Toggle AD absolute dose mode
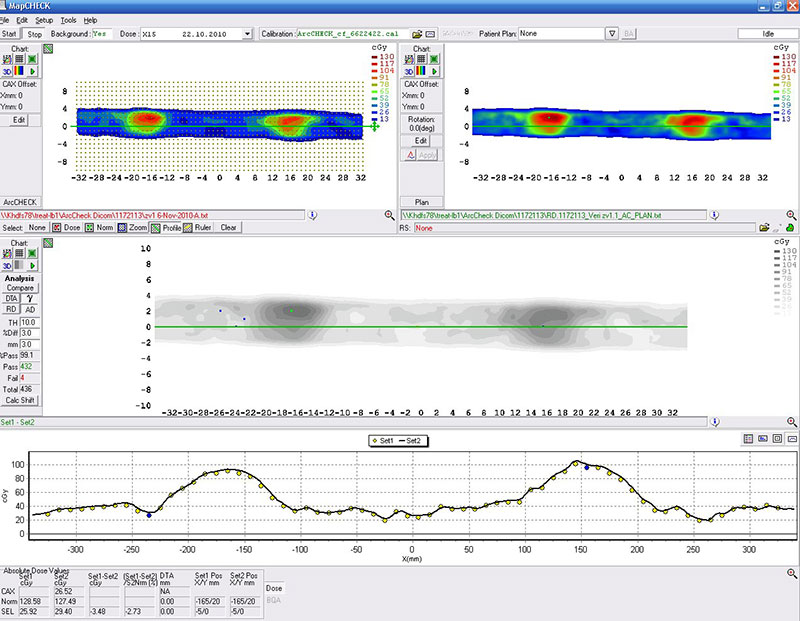The image size is (800, 621). pos(30,309)
